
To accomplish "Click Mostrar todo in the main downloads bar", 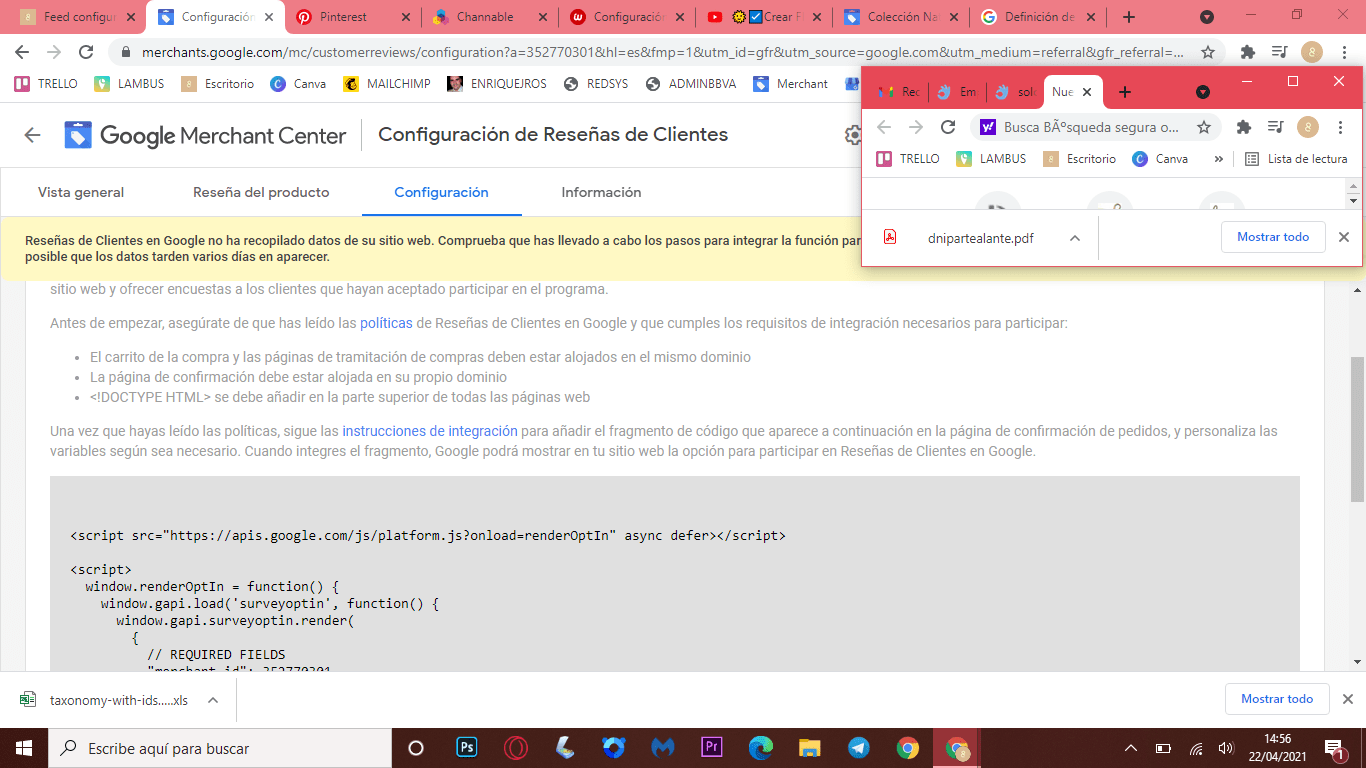I will pyautogui.click(x=1277, y=699).
